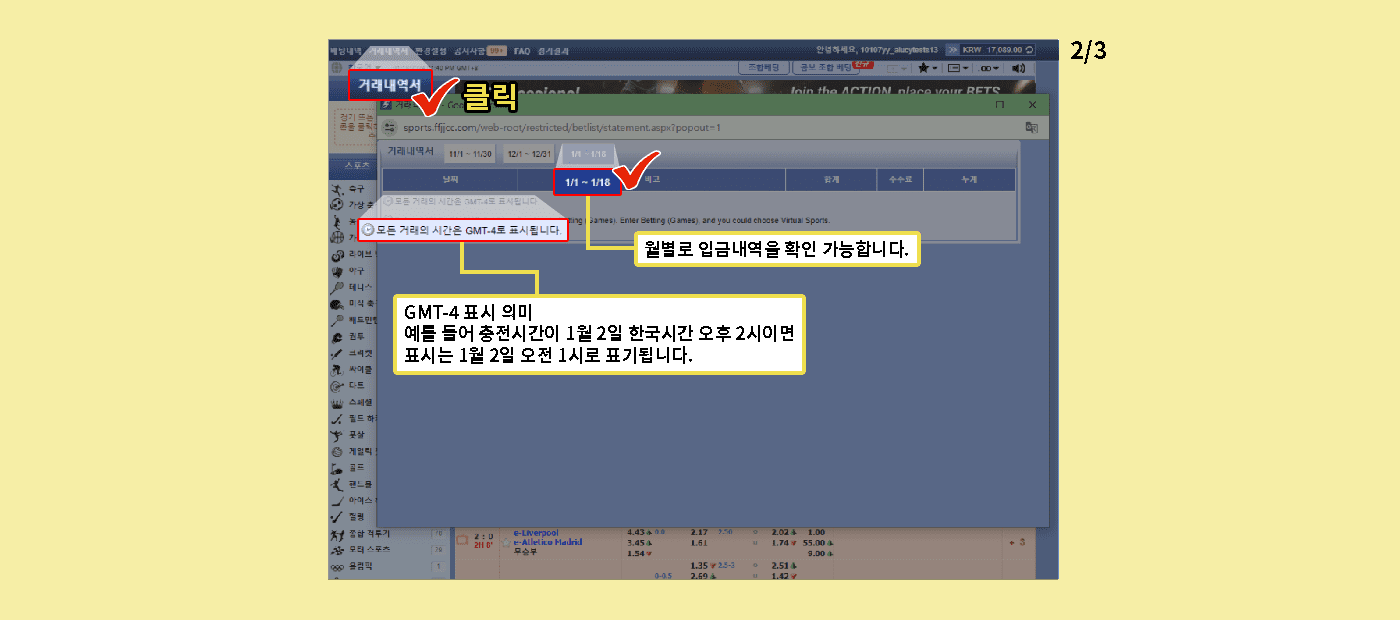This screenshot has width=1400, height=620.
Task: Click the balance refresh icon beside KRW
Action: click(1029, 50)
